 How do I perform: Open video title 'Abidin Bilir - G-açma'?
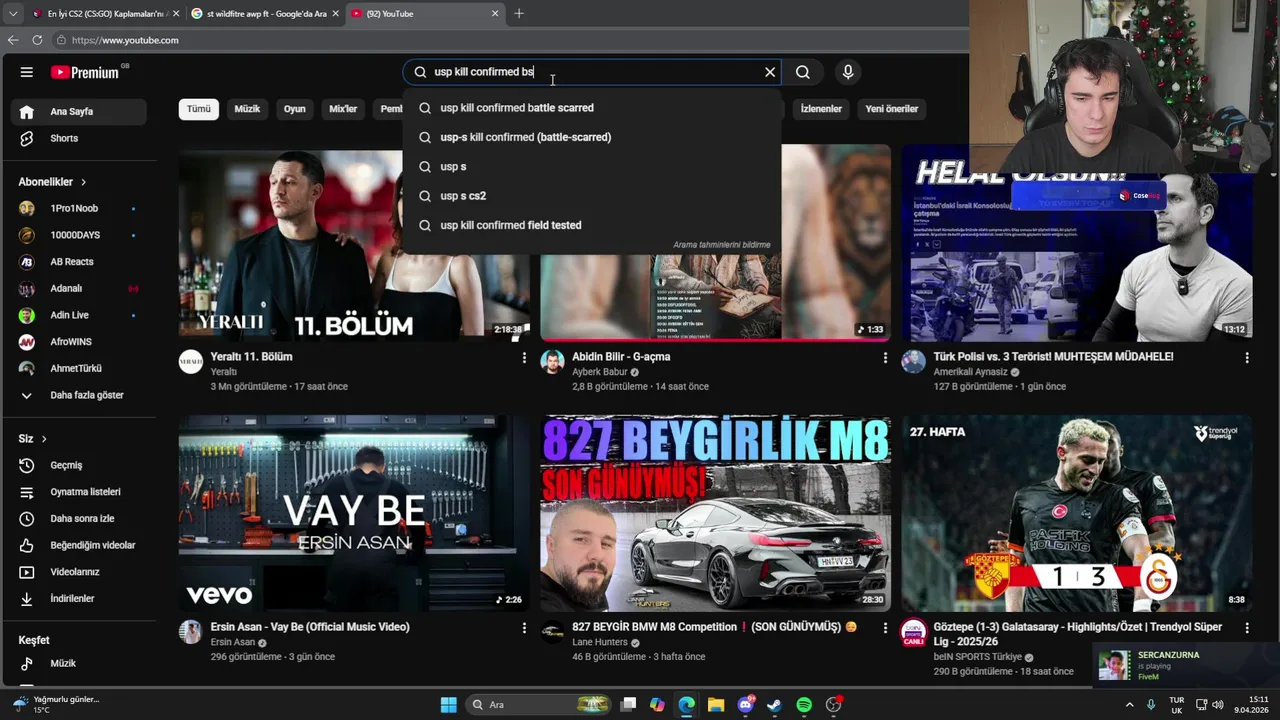[x=621, y=357]
